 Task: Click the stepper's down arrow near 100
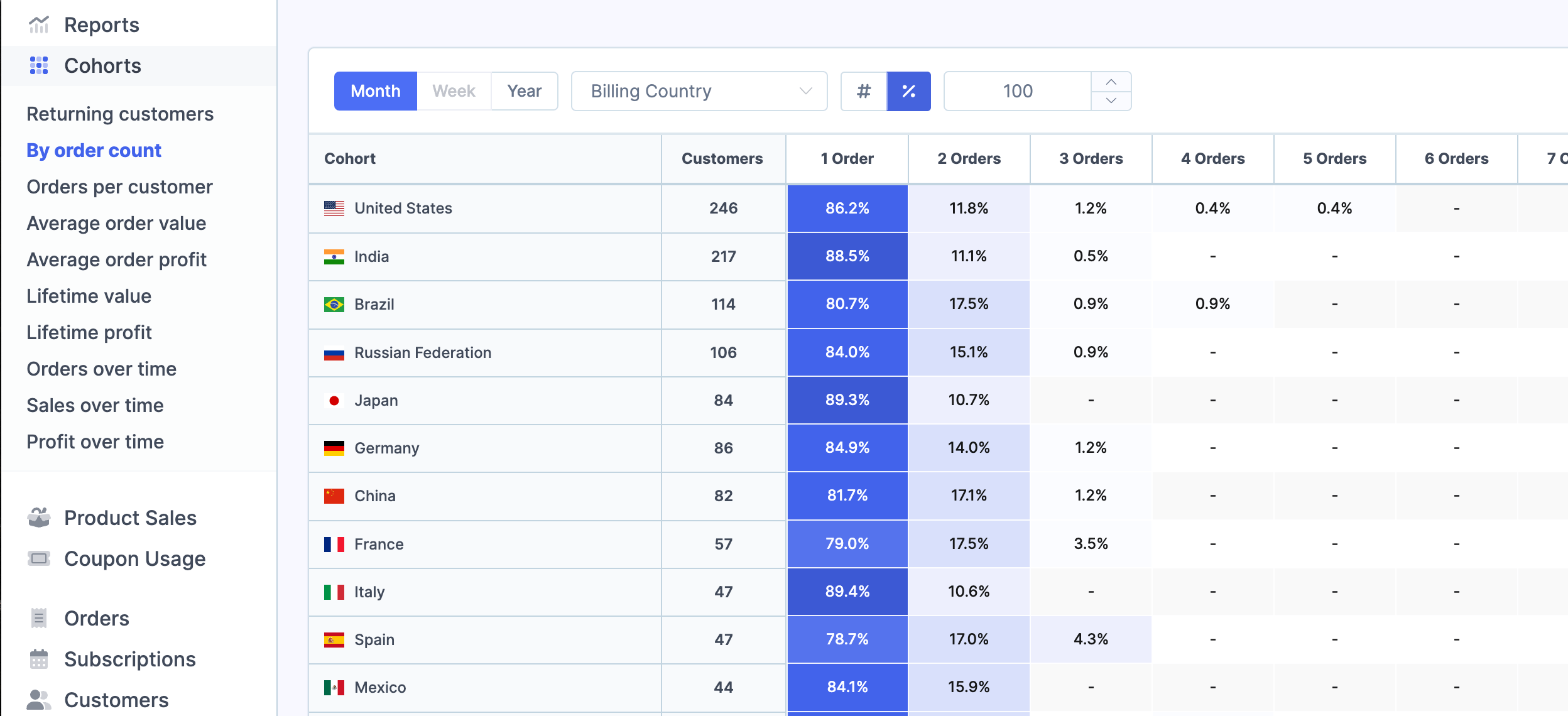1111,100
